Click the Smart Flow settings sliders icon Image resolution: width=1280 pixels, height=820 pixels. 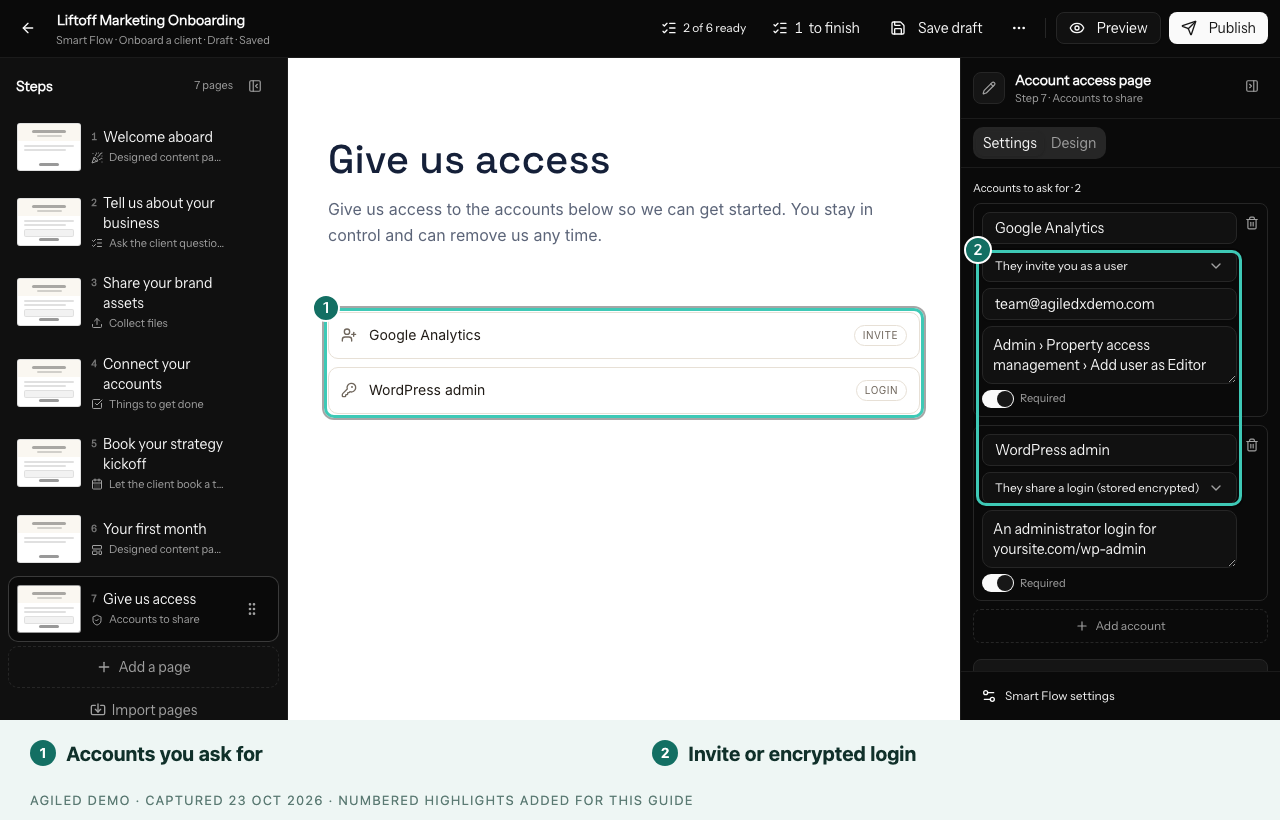(989, 696)
